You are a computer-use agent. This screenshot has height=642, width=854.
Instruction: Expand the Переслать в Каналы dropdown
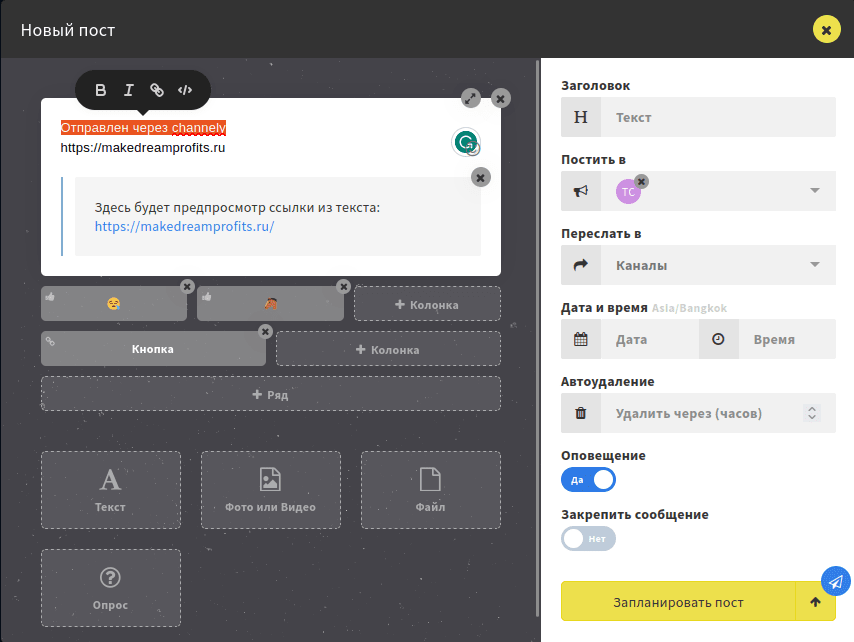[814, 265]
